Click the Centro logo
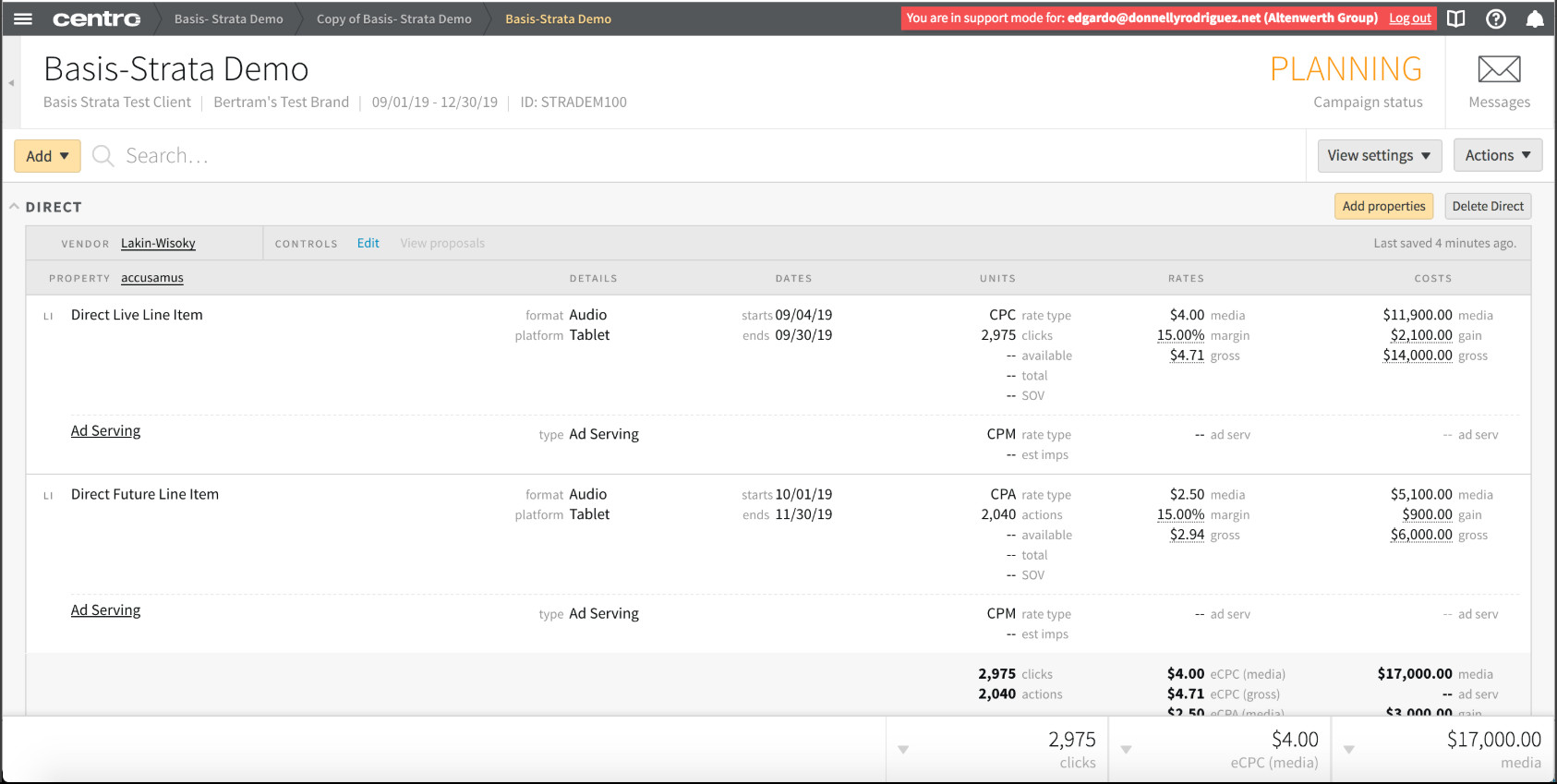 pos(97,18)
